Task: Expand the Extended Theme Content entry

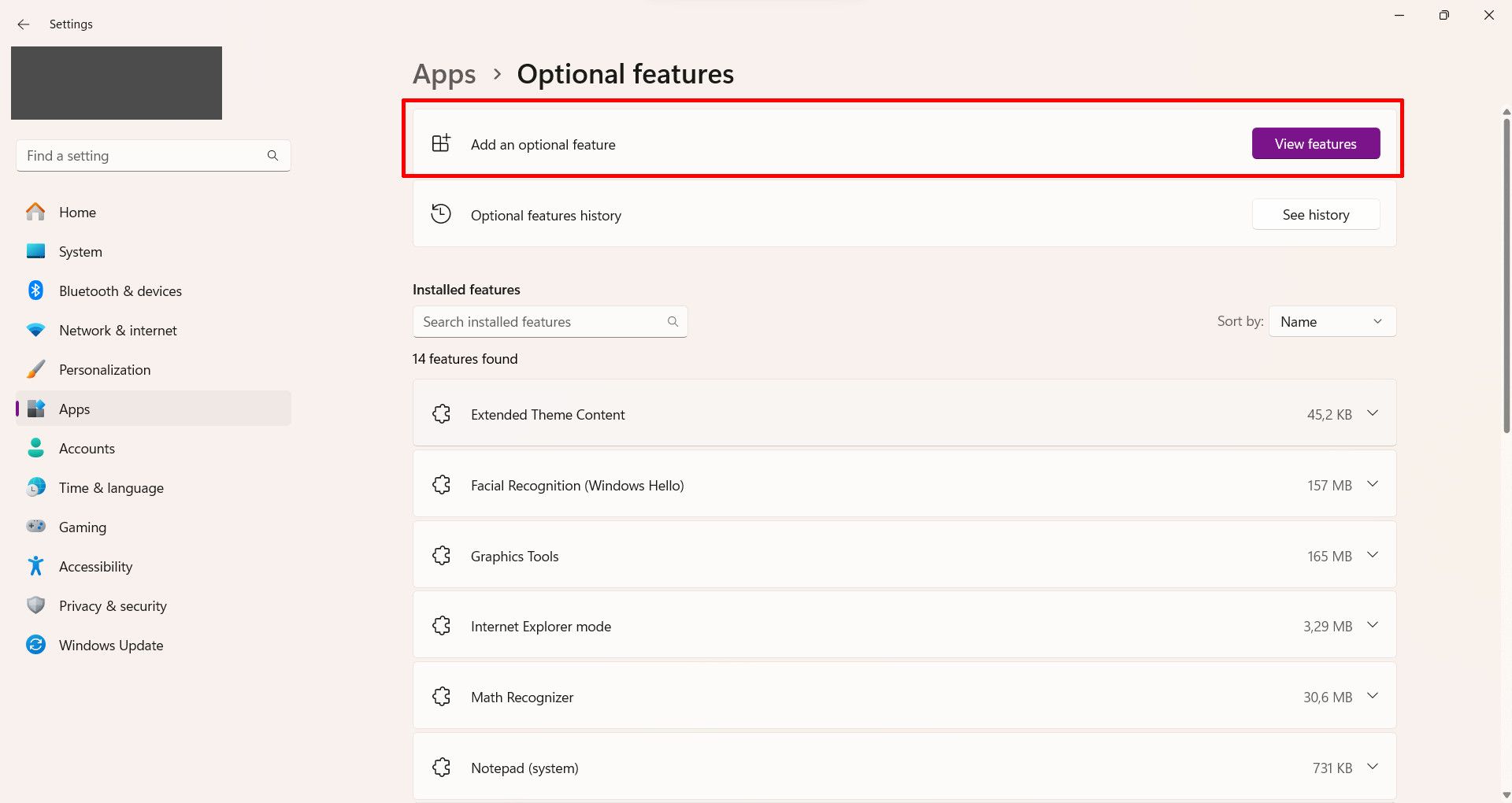Action: pyautogui.click(x=1373, y=413)
